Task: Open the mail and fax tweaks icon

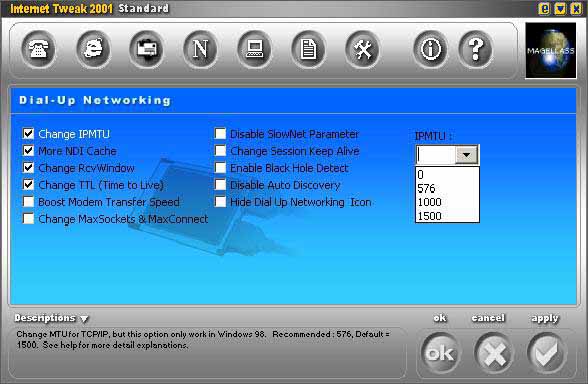Action: click(x=147, y=49)
